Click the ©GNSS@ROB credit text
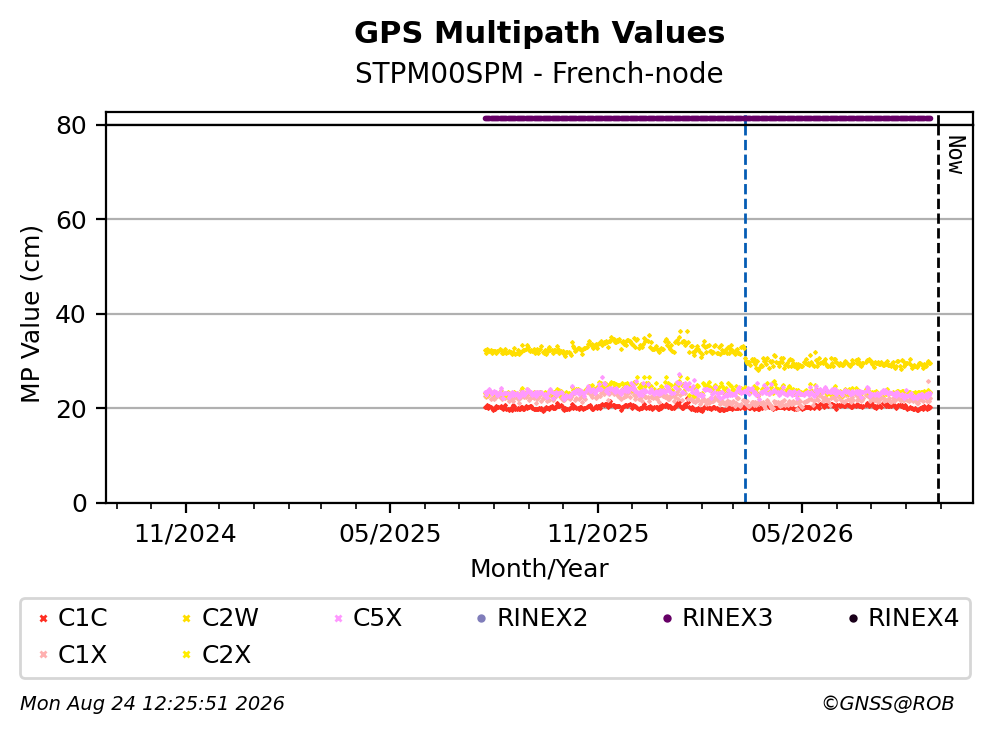Viewport: 993px width, 734px height. (x=888, y=704)
